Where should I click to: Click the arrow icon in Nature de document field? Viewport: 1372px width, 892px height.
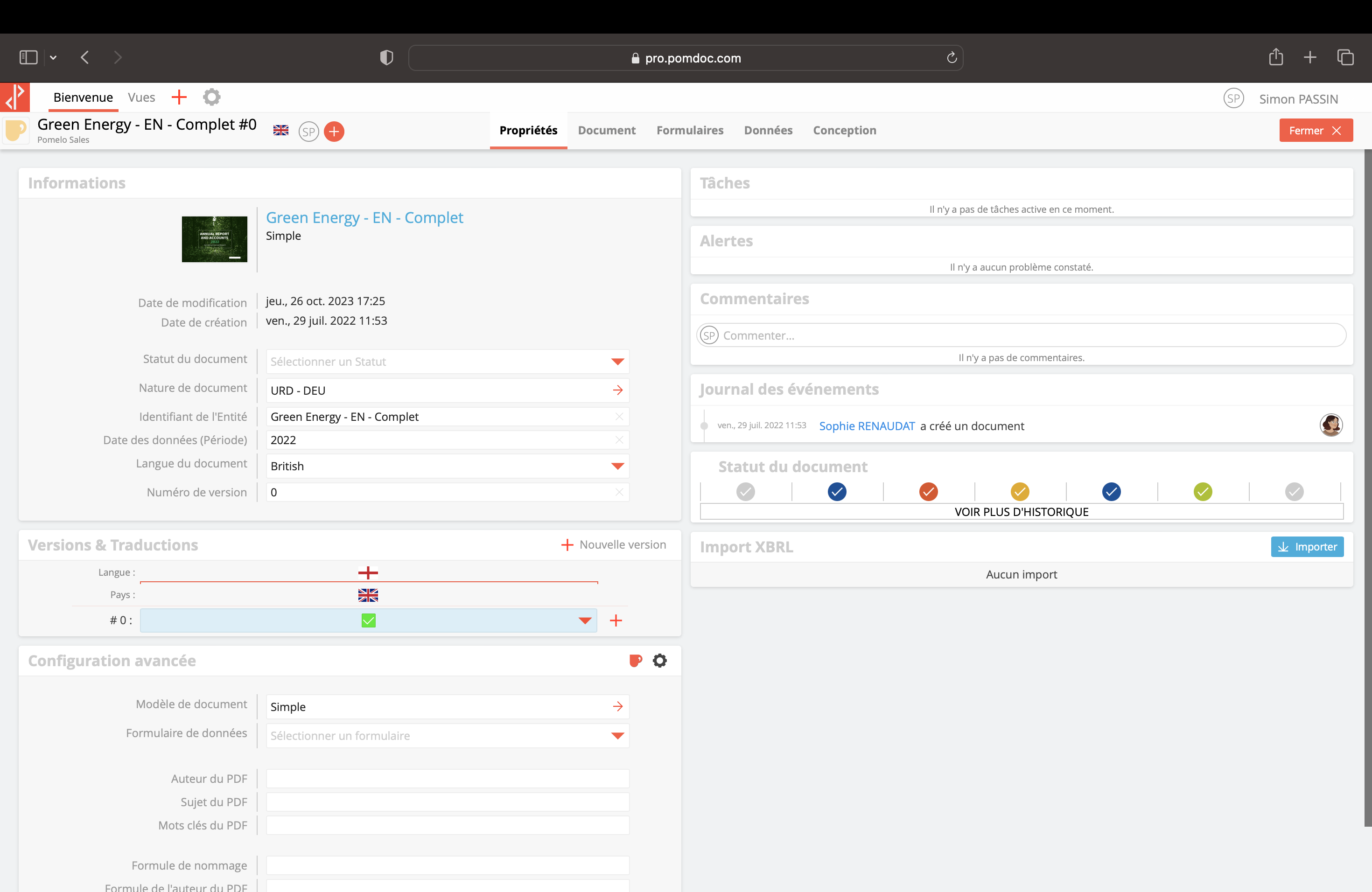point(617,390)
